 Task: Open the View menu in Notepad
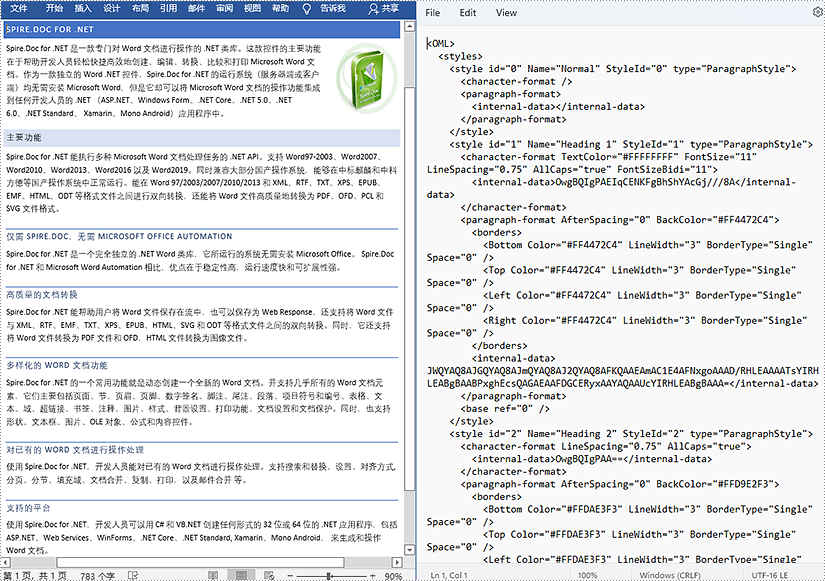point(506,13)
